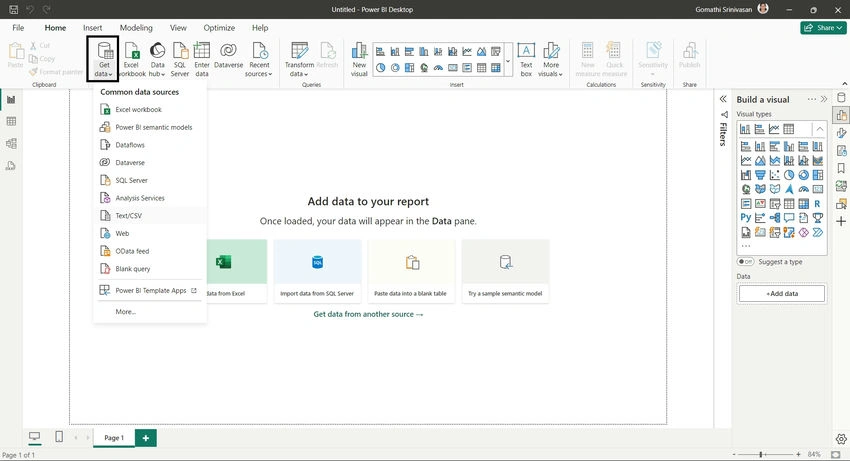Viewport: 850px width, 461px height.
Task: Click the +Add data button
Action: click(782, 293)
